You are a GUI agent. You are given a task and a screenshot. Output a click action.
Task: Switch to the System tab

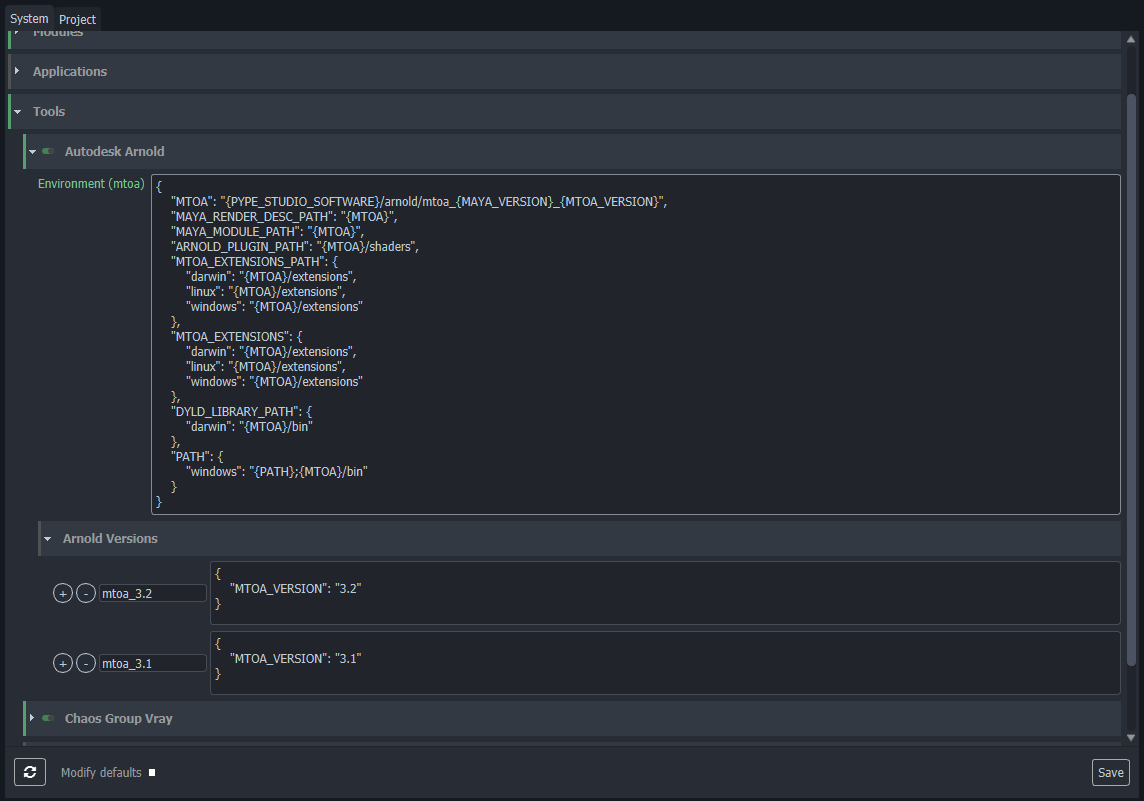point(28,19)
